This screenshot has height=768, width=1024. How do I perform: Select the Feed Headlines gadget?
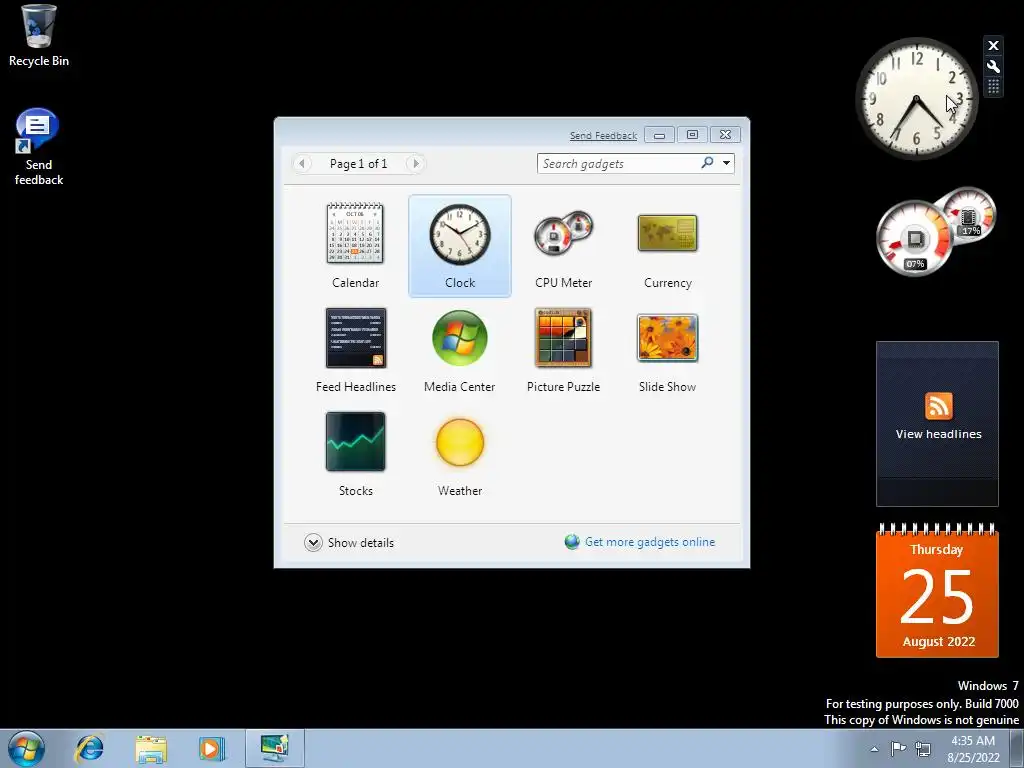click(x=355, y=338)
